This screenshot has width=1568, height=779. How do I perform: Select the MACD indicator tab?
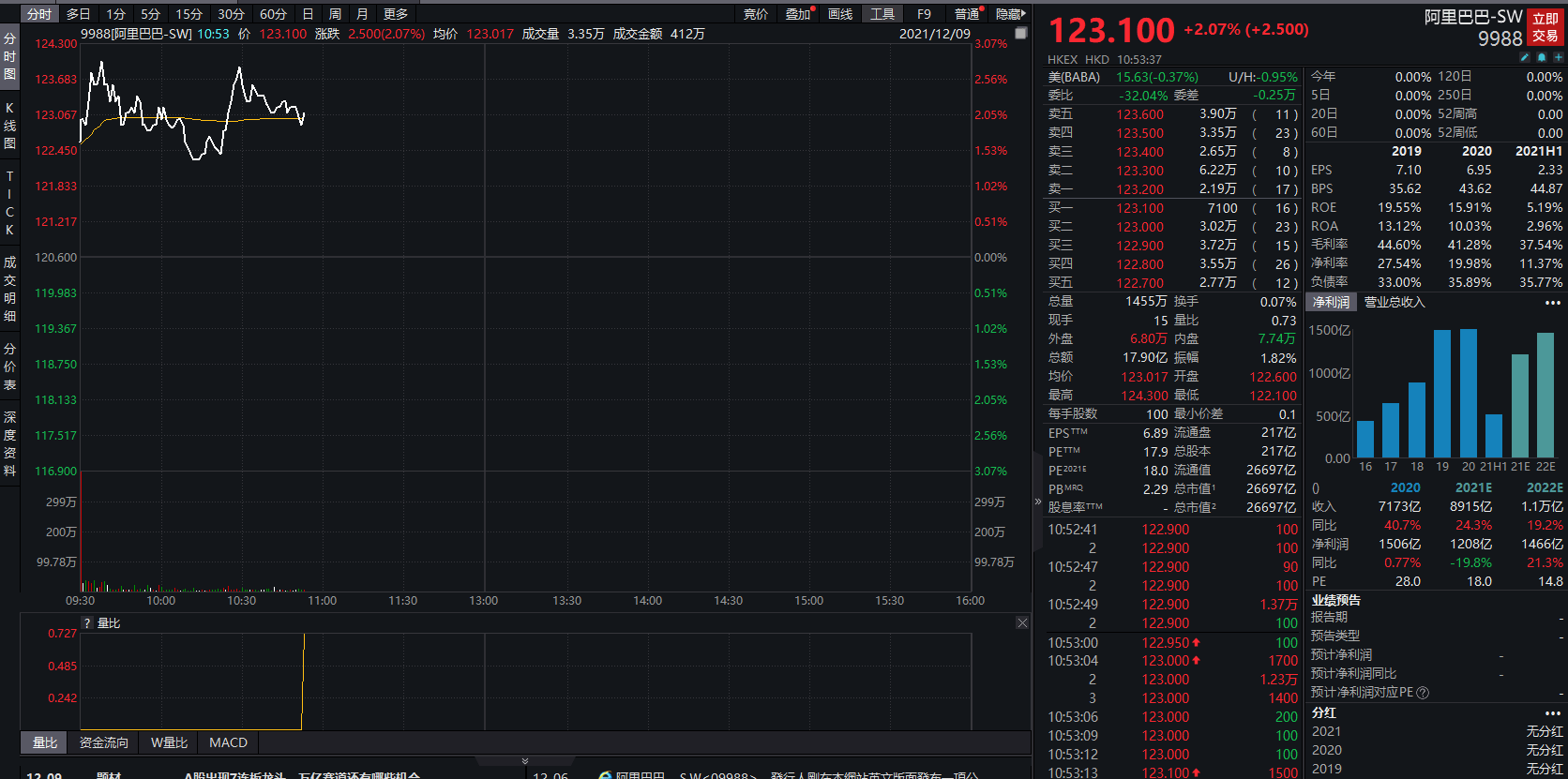pos(228,742)
